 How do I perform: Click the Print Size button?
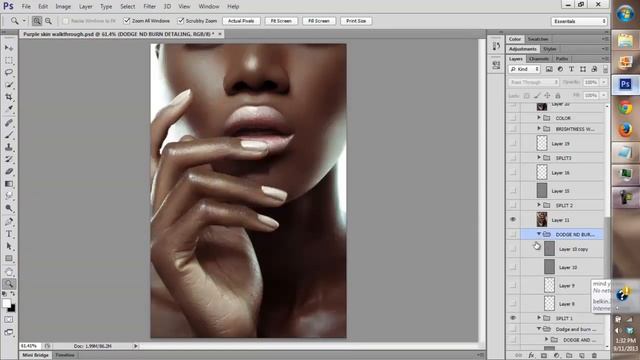(356, 21)
